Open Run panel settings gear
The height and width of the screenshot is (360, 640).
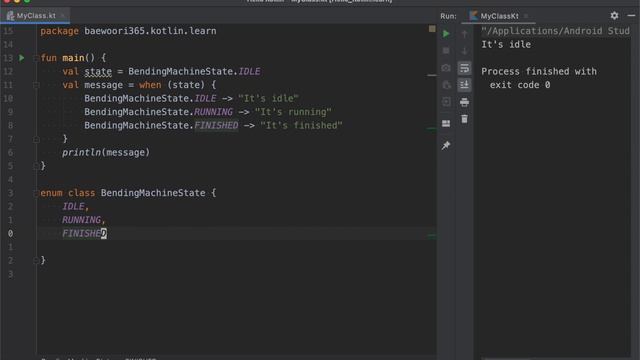(614, 16)
